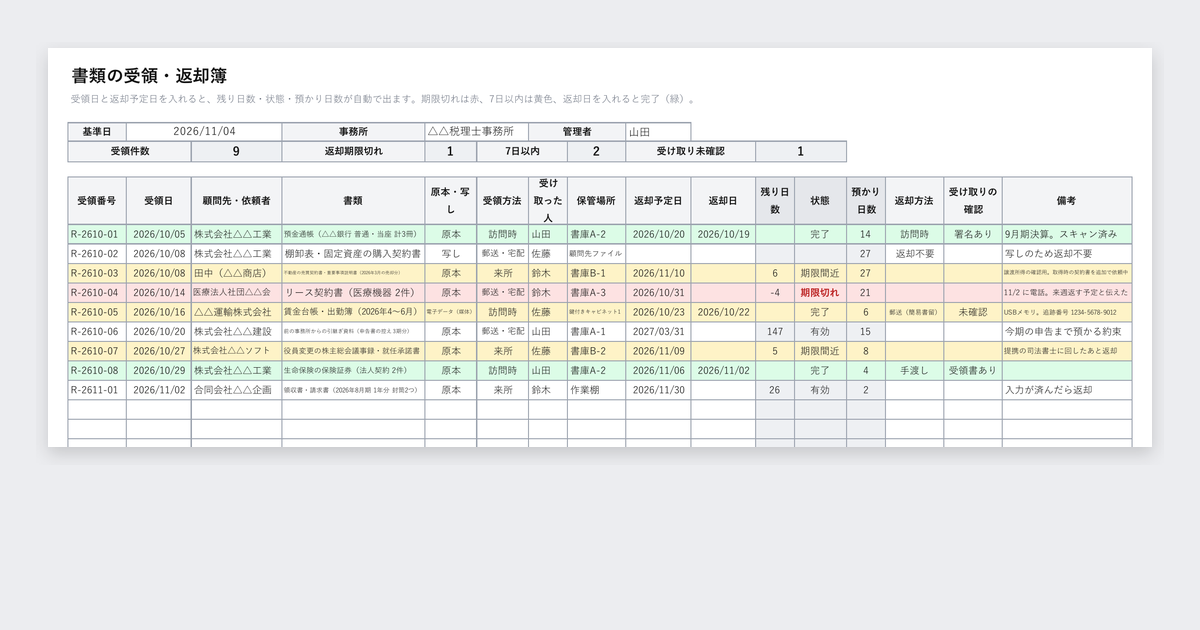Click the 保管場所 column header
Viewport: 1200px width, 630px height.
tap(596, 201)
